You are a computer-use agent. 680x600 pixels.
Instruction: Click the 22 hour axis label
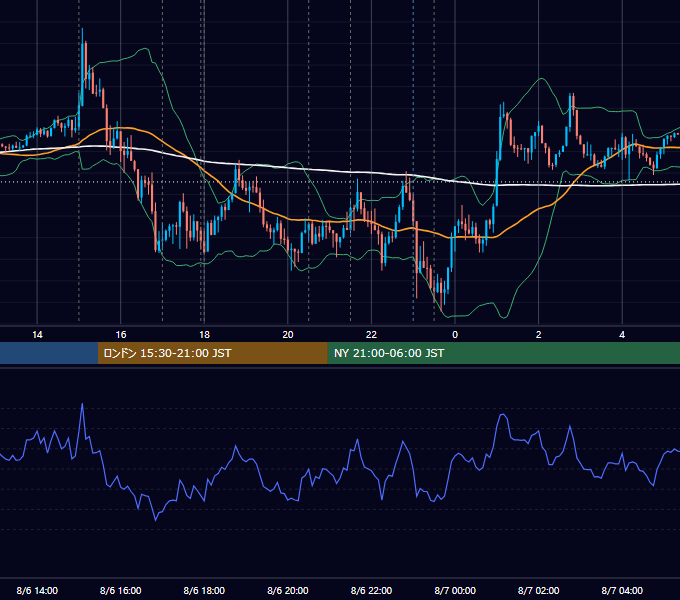(371, 335)
